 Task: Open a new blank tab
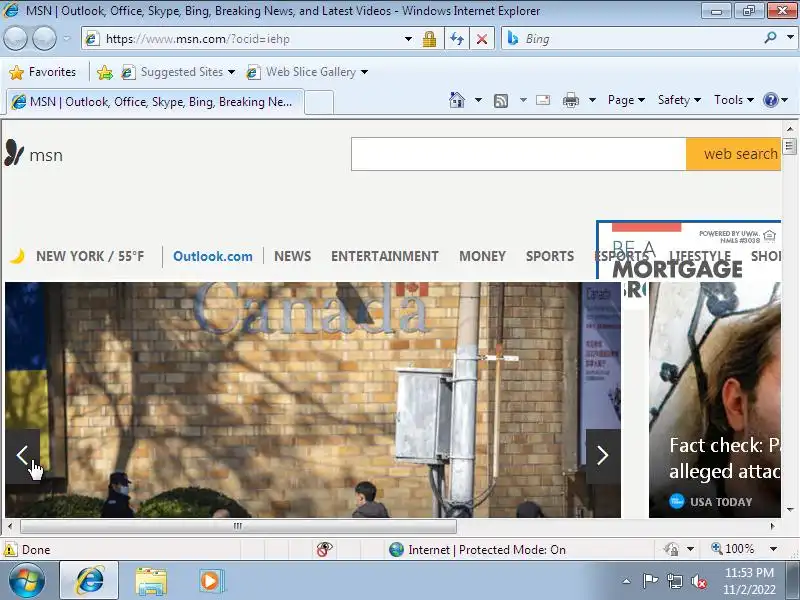(x=319, y=103)
